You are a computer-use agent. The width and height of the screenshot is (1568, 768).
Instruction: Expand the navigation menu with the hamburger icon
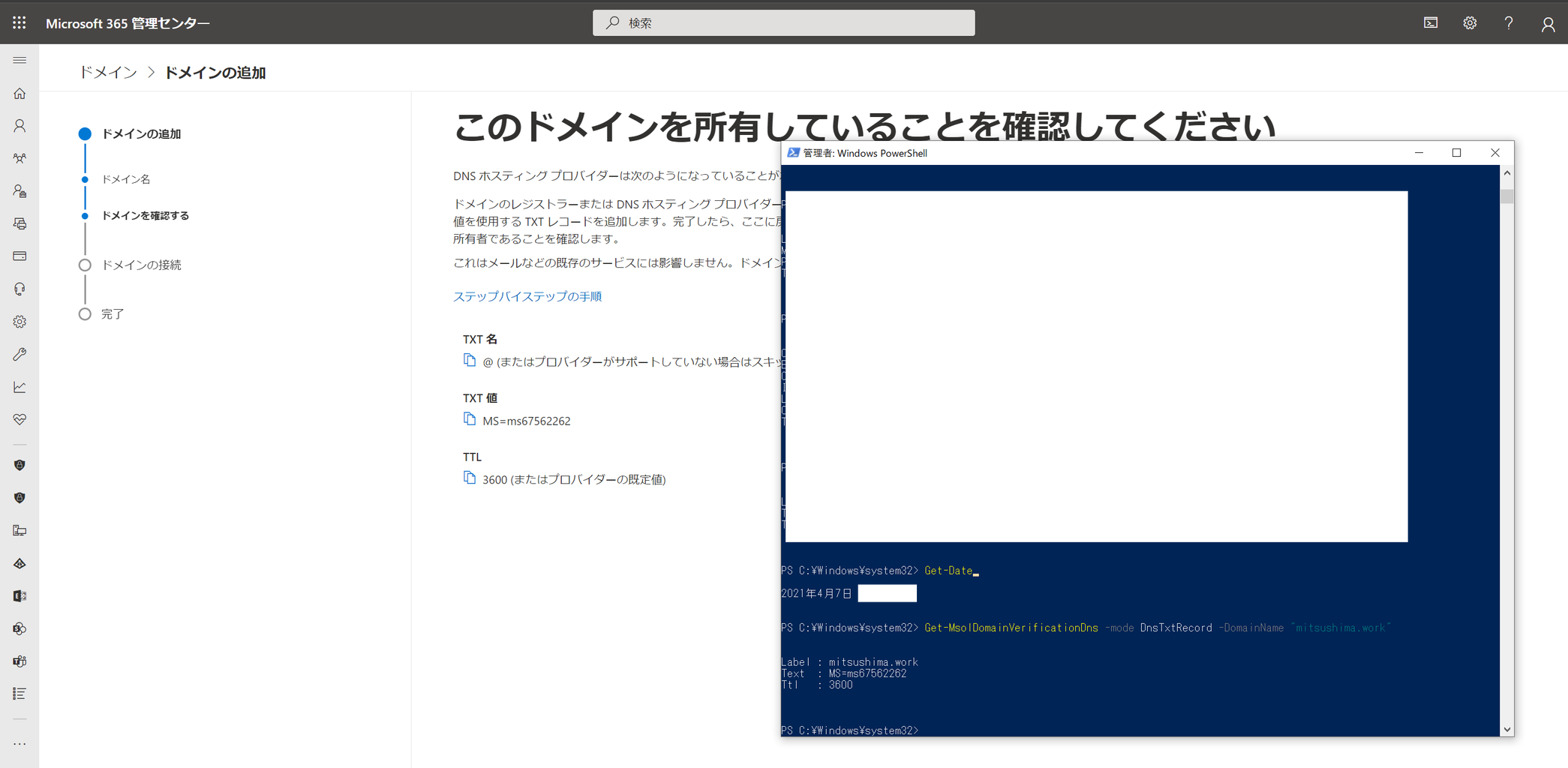(20, 60)
